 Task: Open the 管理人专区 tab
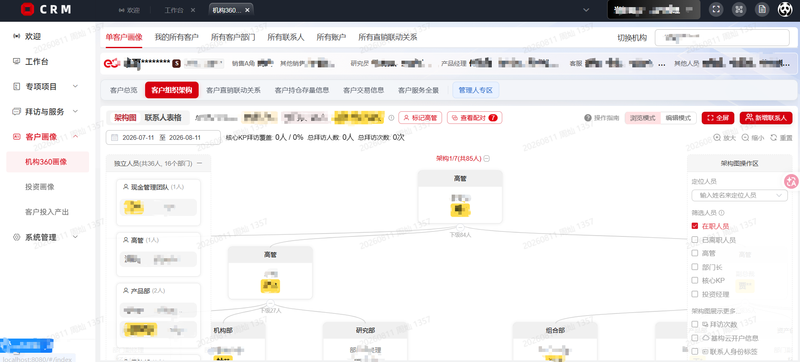(x=476, y=90)
